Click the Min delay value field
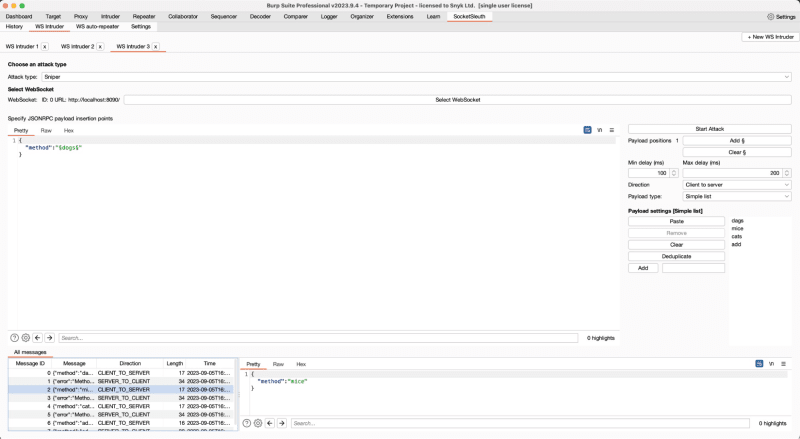This screenshot has width=800, height=439. click(x=649, y=173)
